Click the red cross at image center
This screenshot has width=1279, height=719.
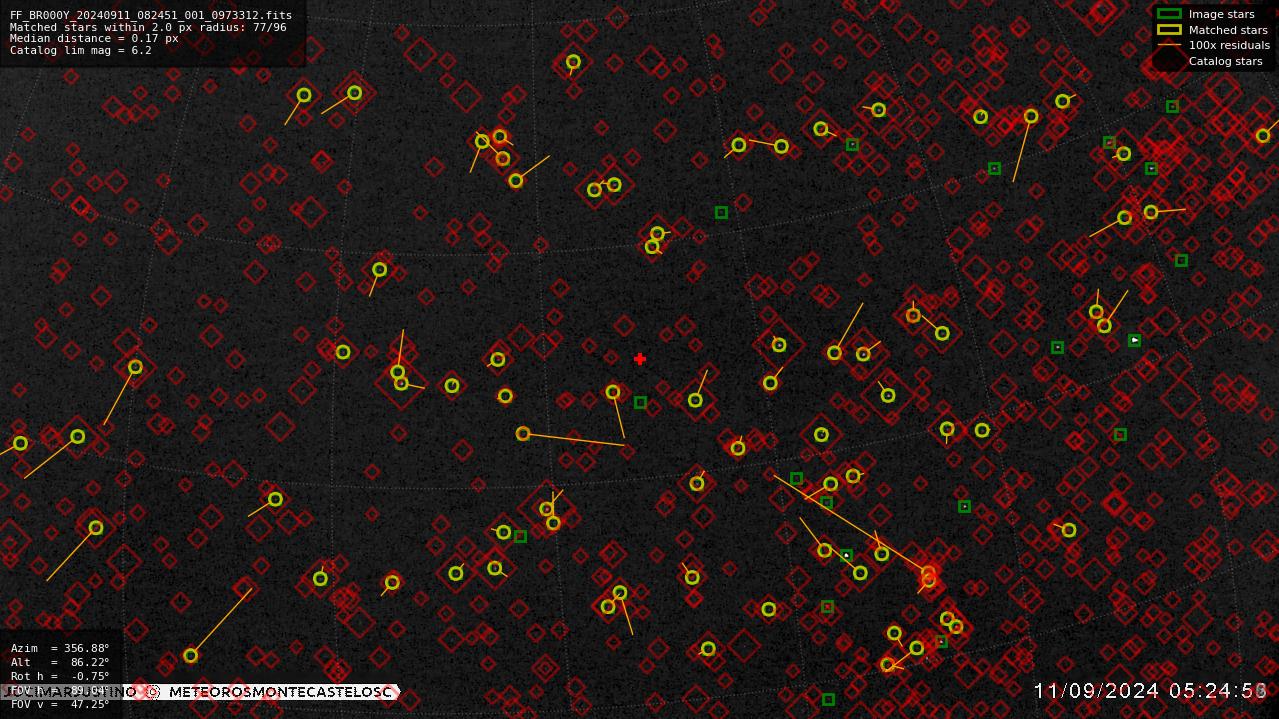pos(640,359)
